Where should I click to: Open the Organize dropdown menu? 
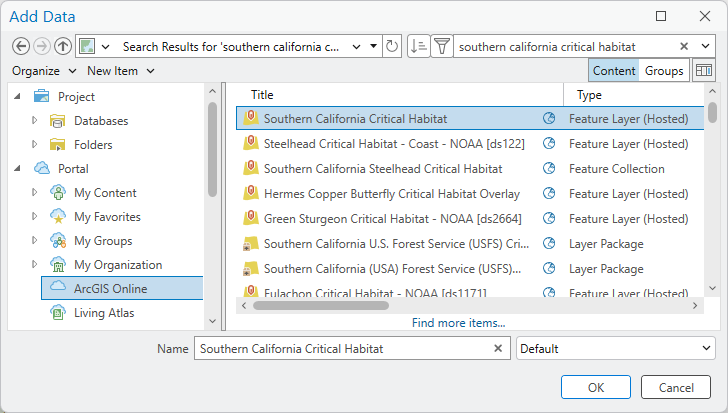pos(44,71)
